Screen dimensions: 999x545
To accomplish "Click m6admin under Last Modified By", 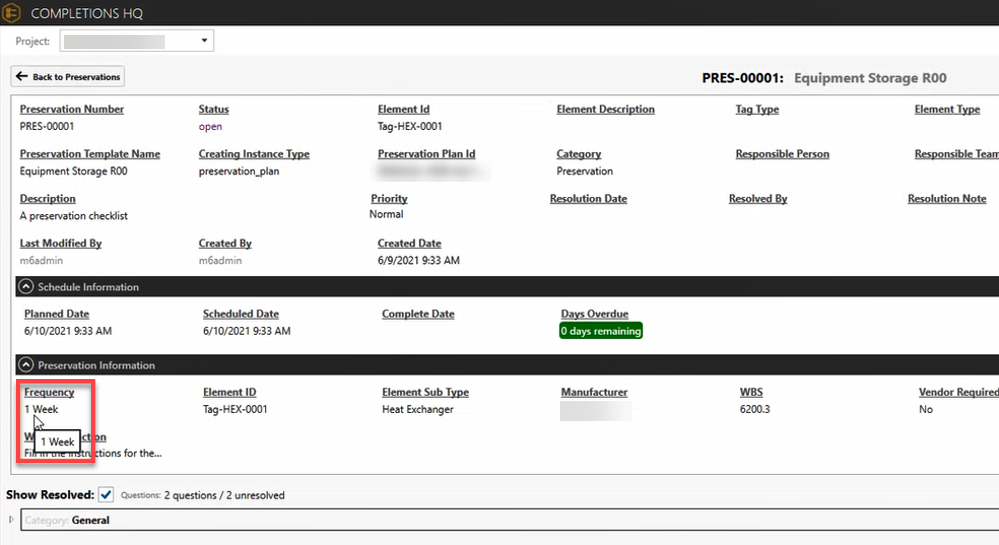I will [x=41, y=260].
